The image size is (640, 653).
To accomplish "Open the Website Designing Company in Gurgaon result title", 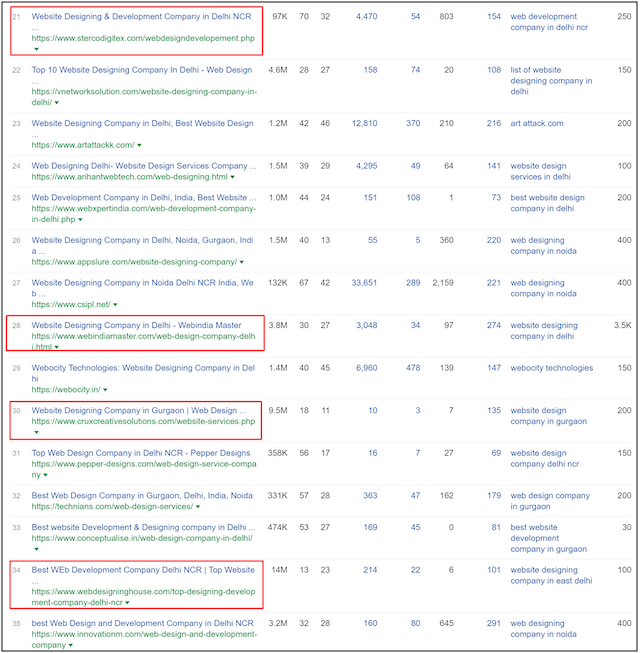I will (x=139, y=411).
